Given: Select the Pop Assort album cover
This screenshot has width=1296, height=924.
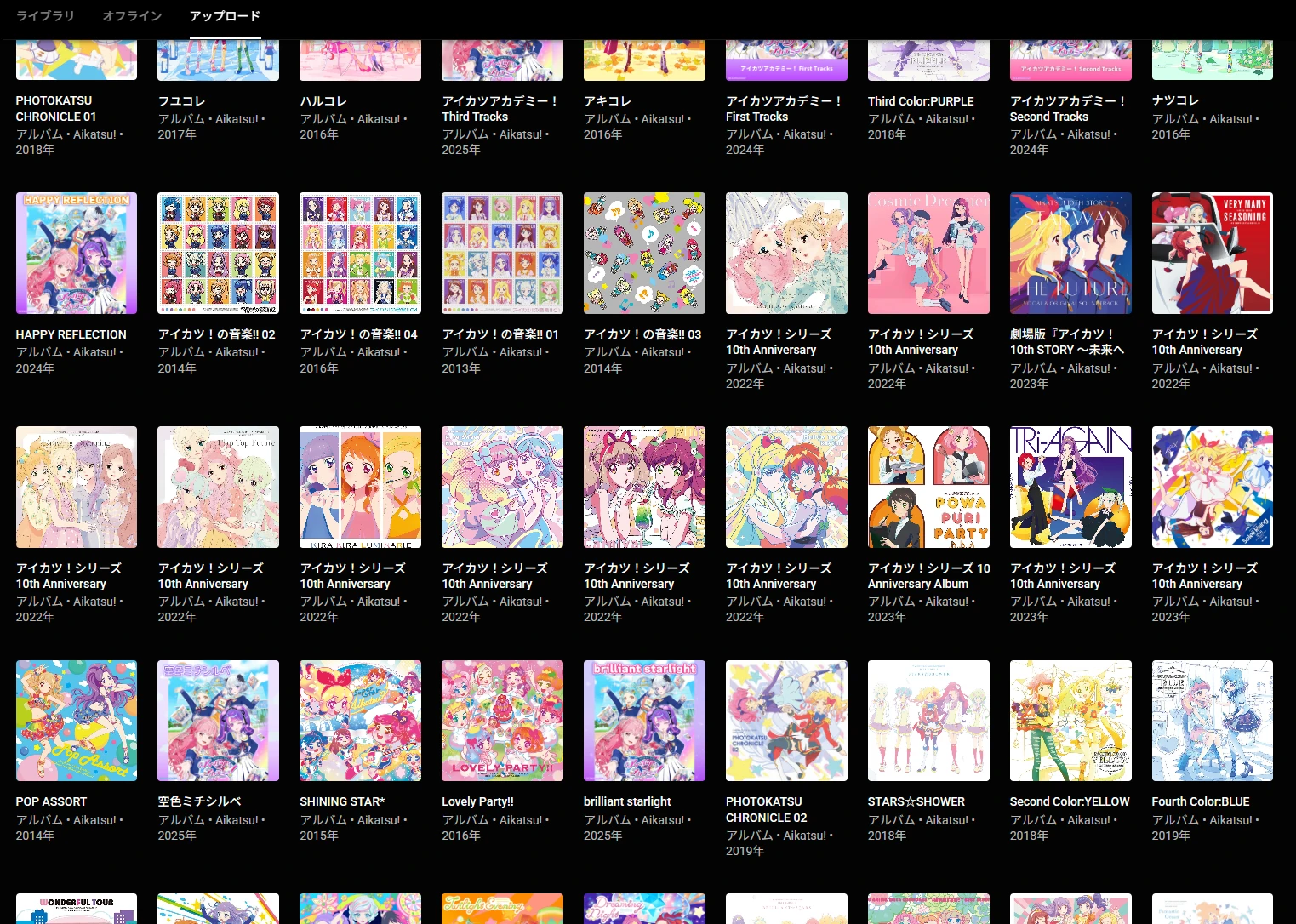Looking at the screenshot, I should (x=77, y=721).
